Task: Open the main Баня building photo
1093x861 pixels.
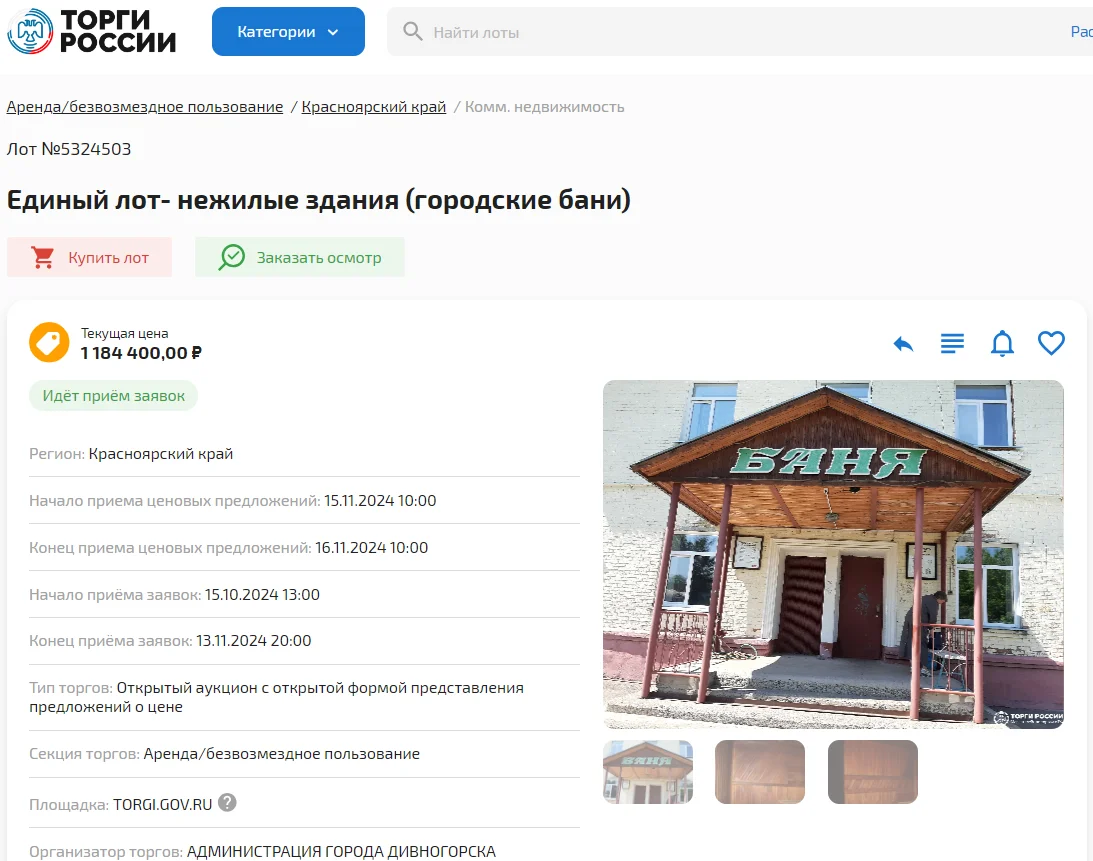Action: (x=833, y=554)
